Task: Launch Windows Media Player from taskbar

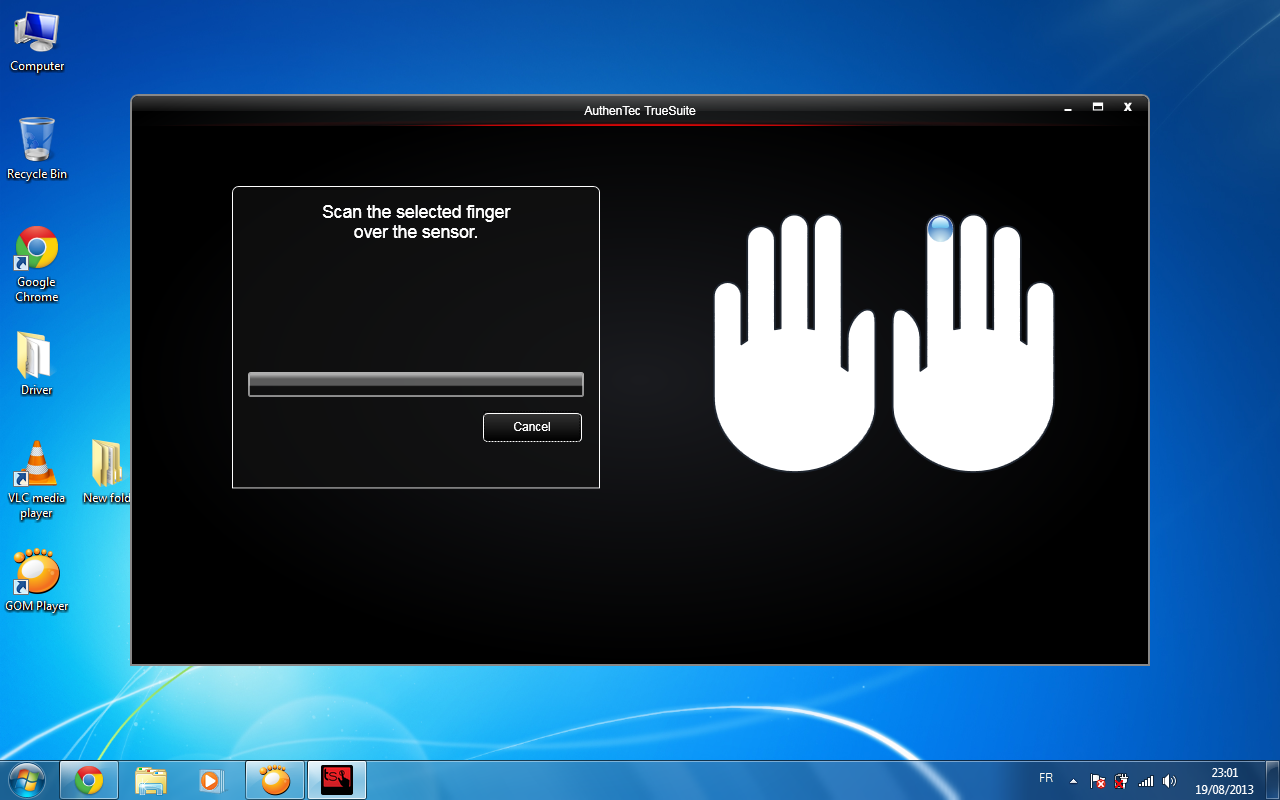Action: tap(213, 780)
